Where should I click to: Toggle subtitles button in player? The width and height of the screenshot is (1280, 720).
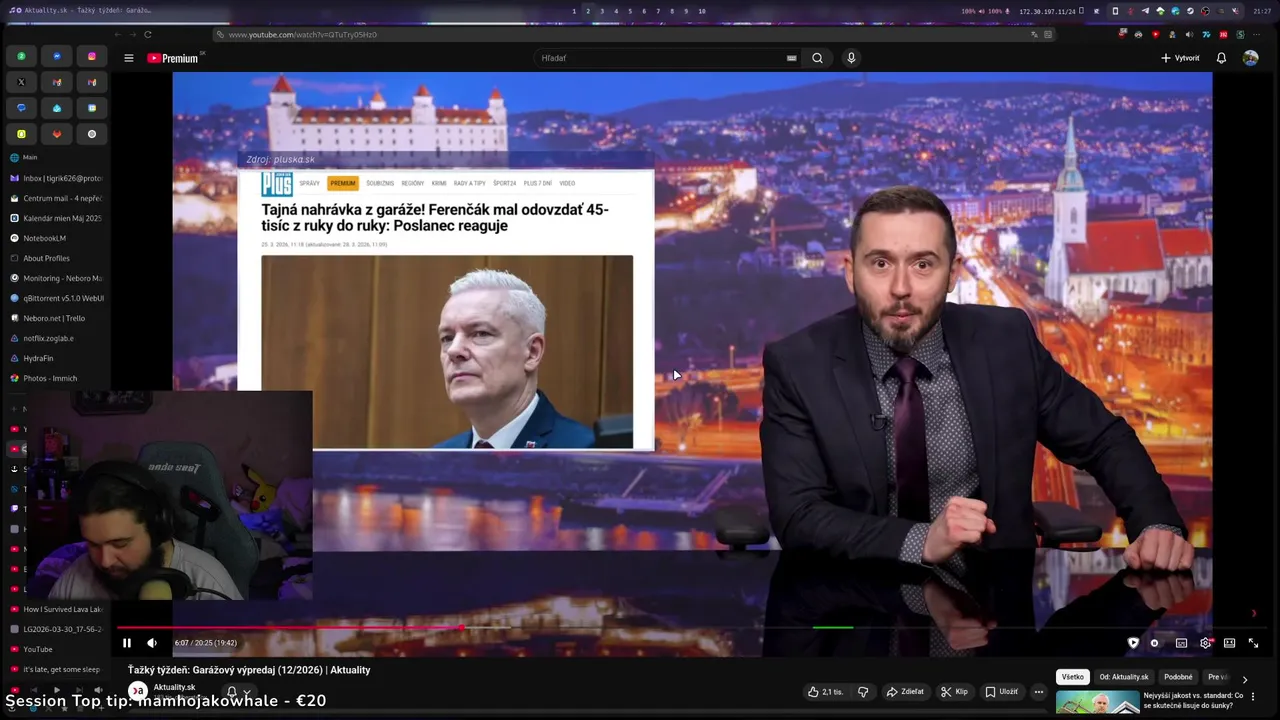coord(1181,643)
